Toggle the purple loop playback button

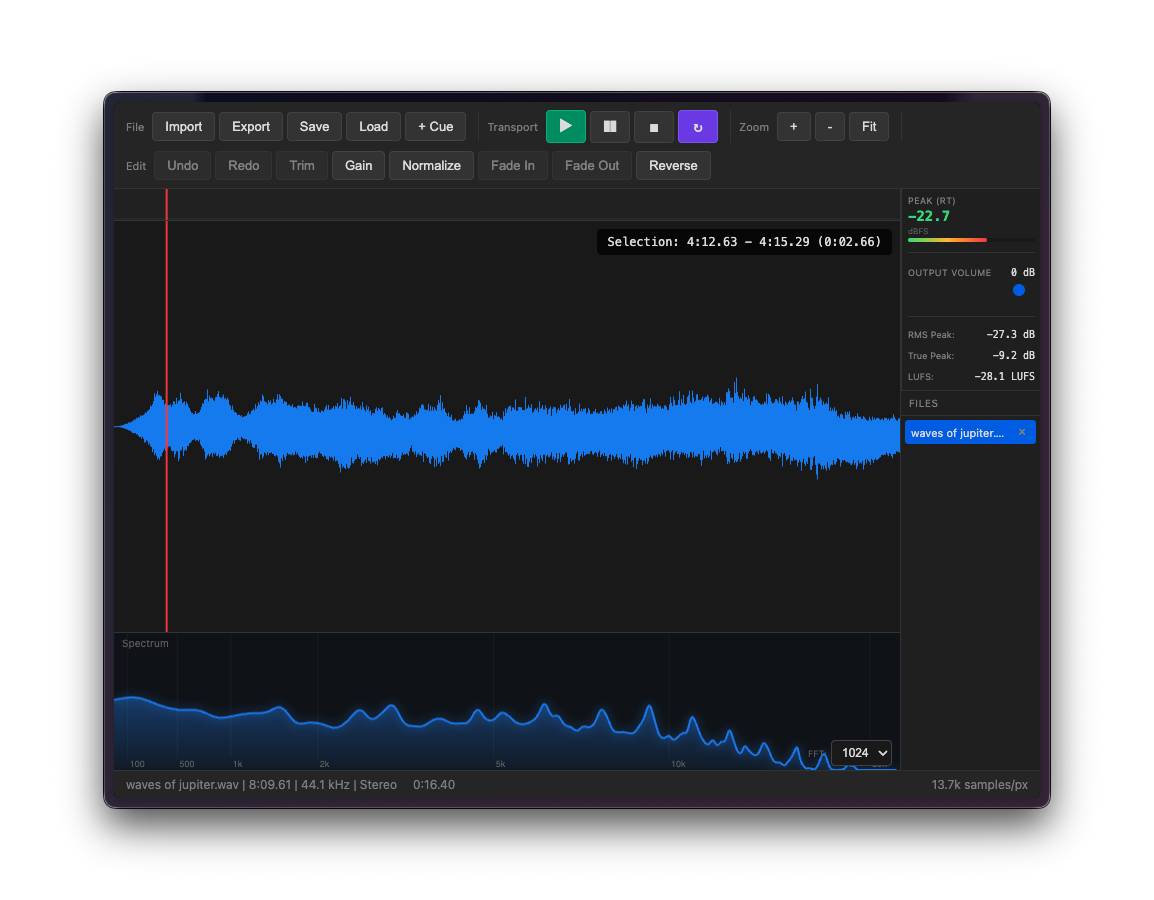point(698,127)
